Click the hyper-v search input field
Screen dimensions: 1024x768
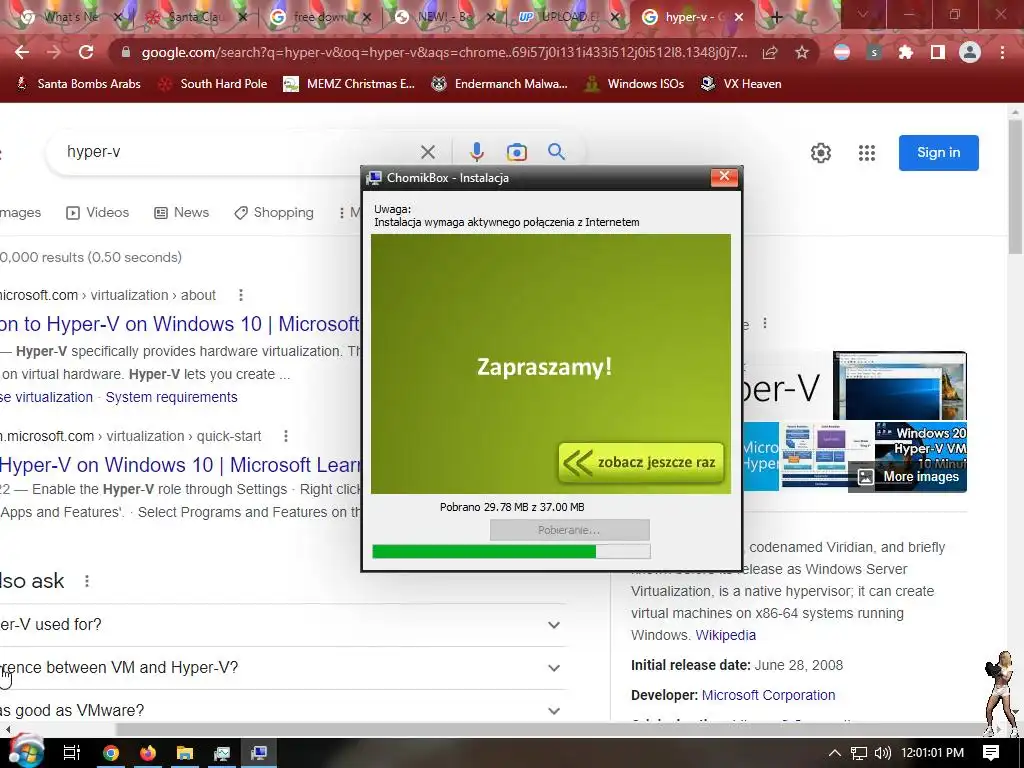(x=238, y=152)
